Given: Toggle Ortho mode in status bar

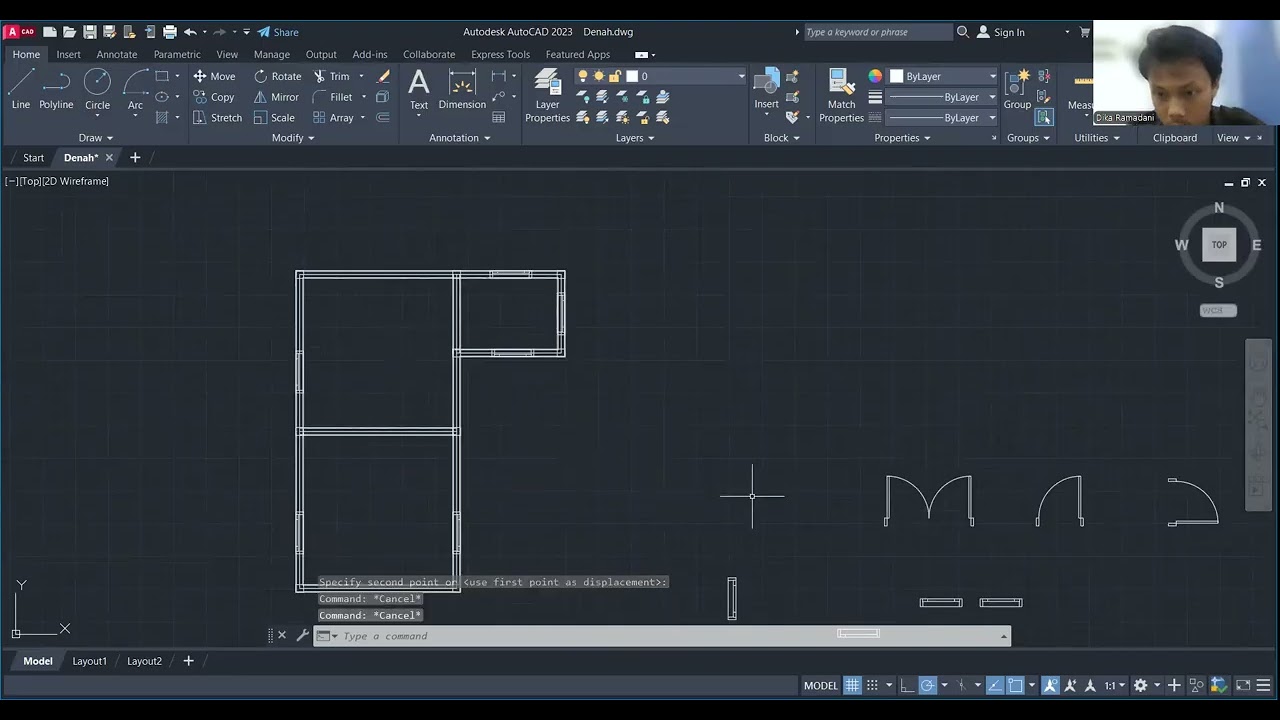Looking at the screenshot, I should click(x=907, y=685).
